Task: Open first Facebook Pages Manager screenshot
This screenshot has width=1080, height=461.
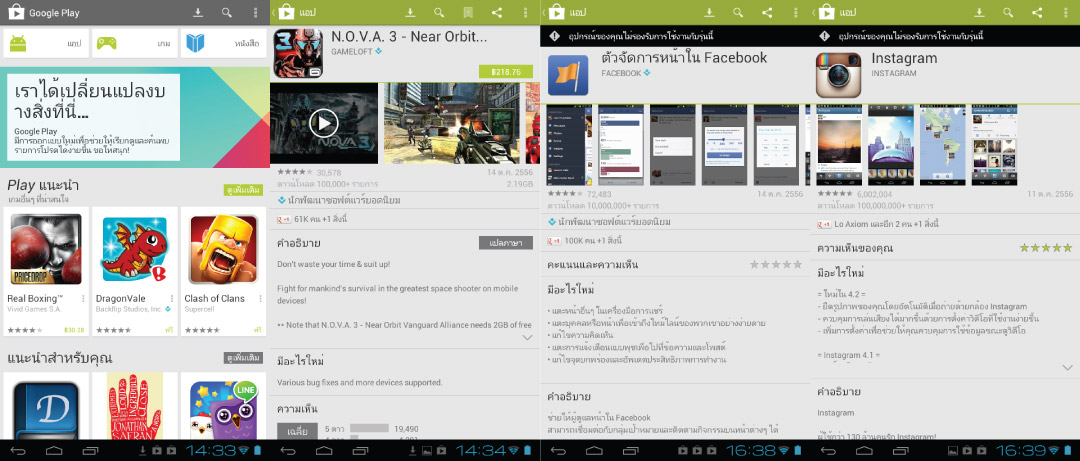Action: pyautogui.click(x=569, y=145)
